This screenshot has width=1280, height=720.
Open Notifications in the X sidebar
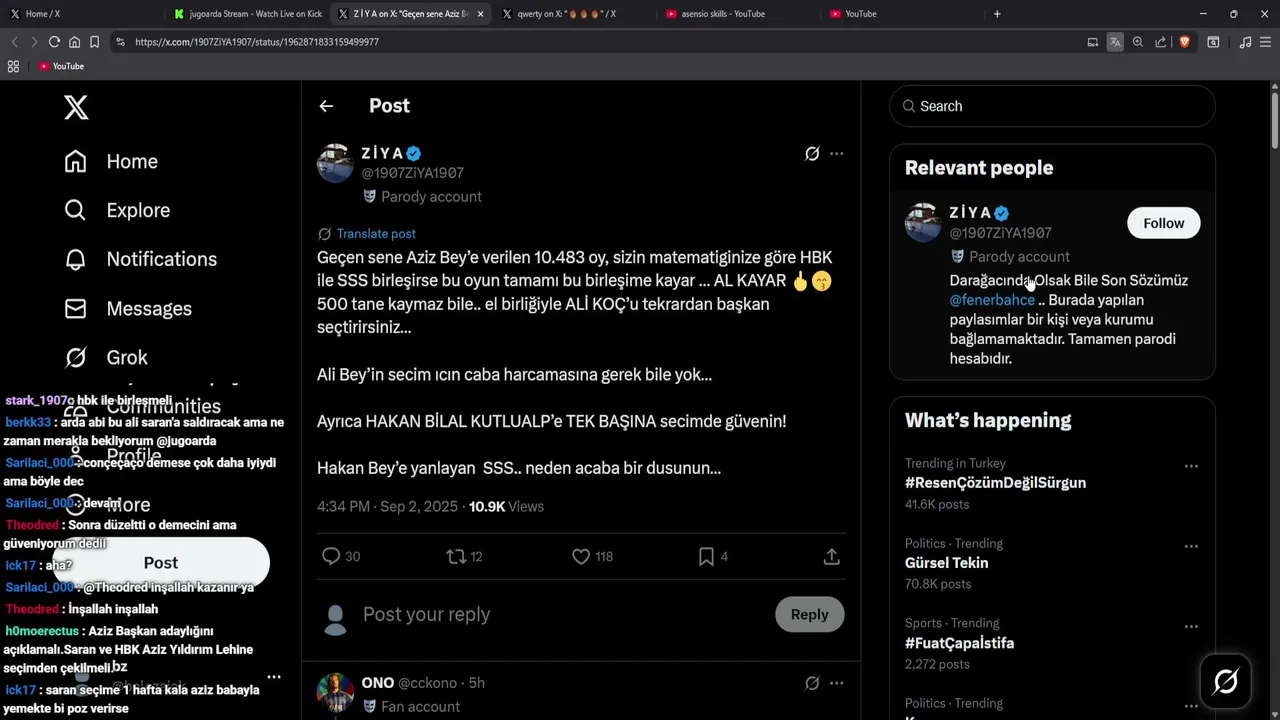140,259
